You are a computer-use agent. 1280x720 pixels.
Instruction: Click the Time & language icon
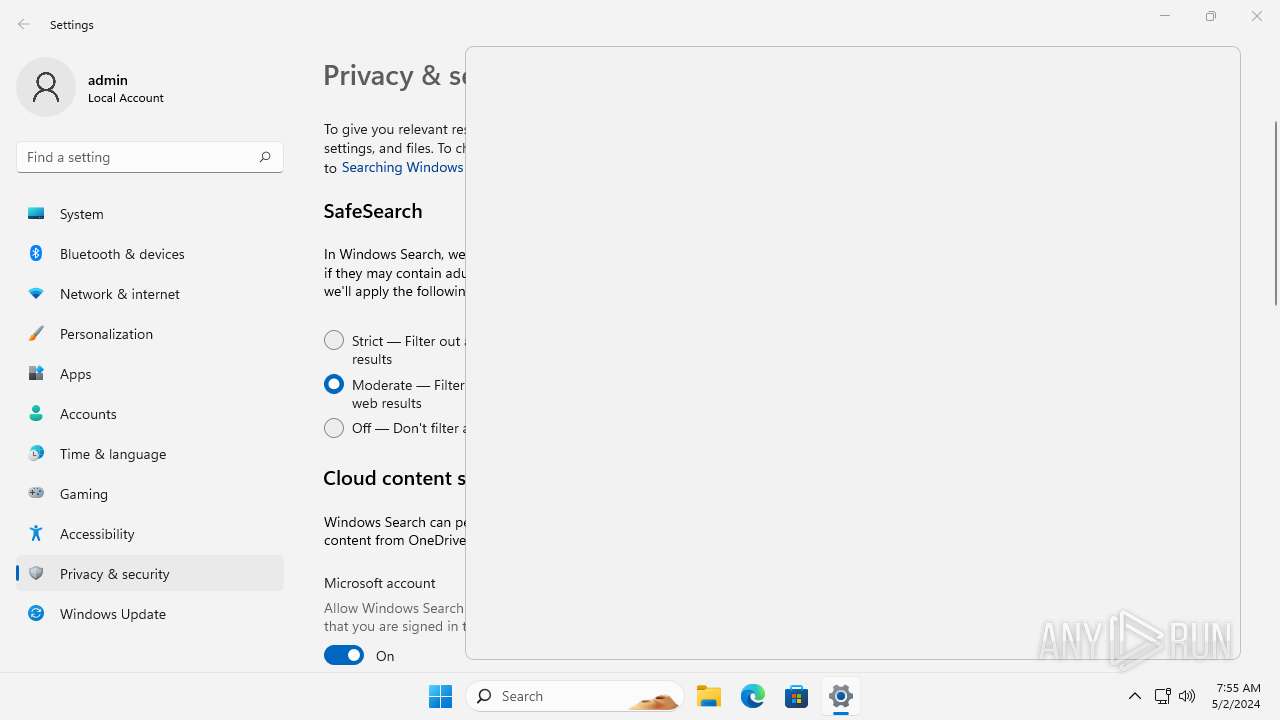36,453
